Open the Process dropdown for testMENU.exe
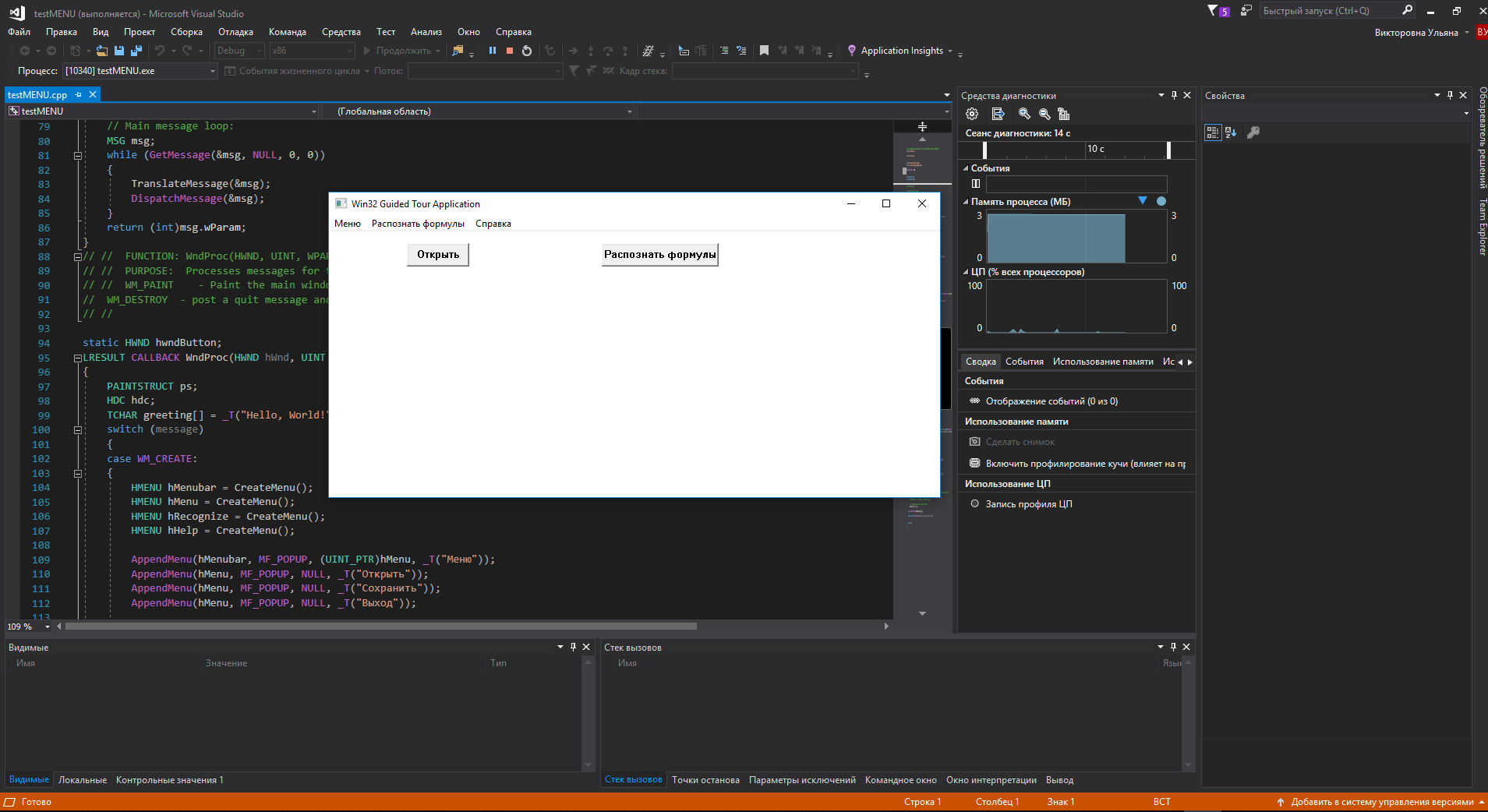1488x812 pixels. click(213, 71)
